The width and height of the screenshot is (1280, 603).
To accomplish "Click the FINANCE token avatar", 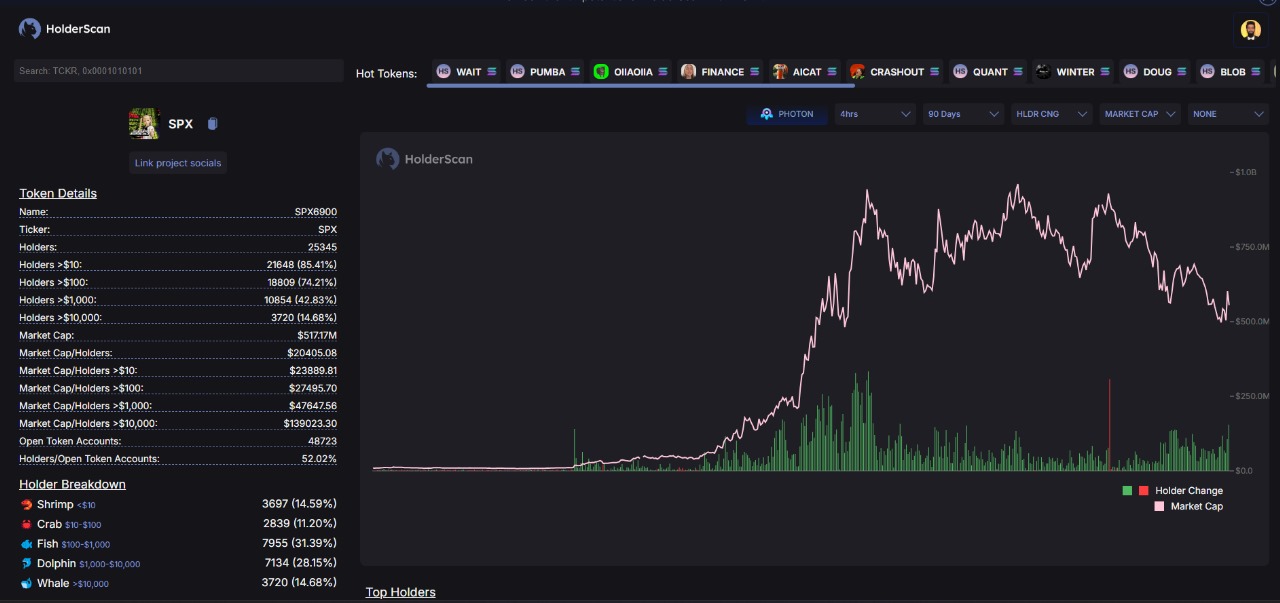I will (x=688, y=72).
